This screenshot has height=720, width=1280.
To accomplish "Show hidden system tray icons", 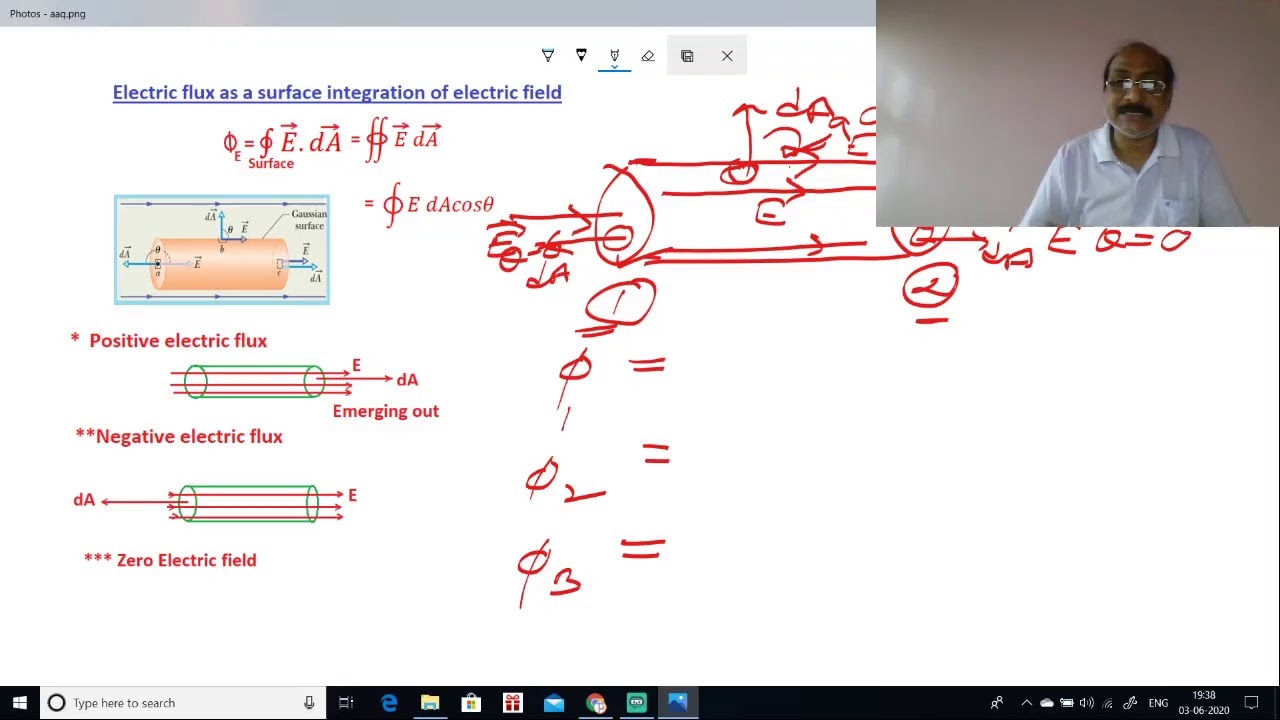I will coord(1026,703).
